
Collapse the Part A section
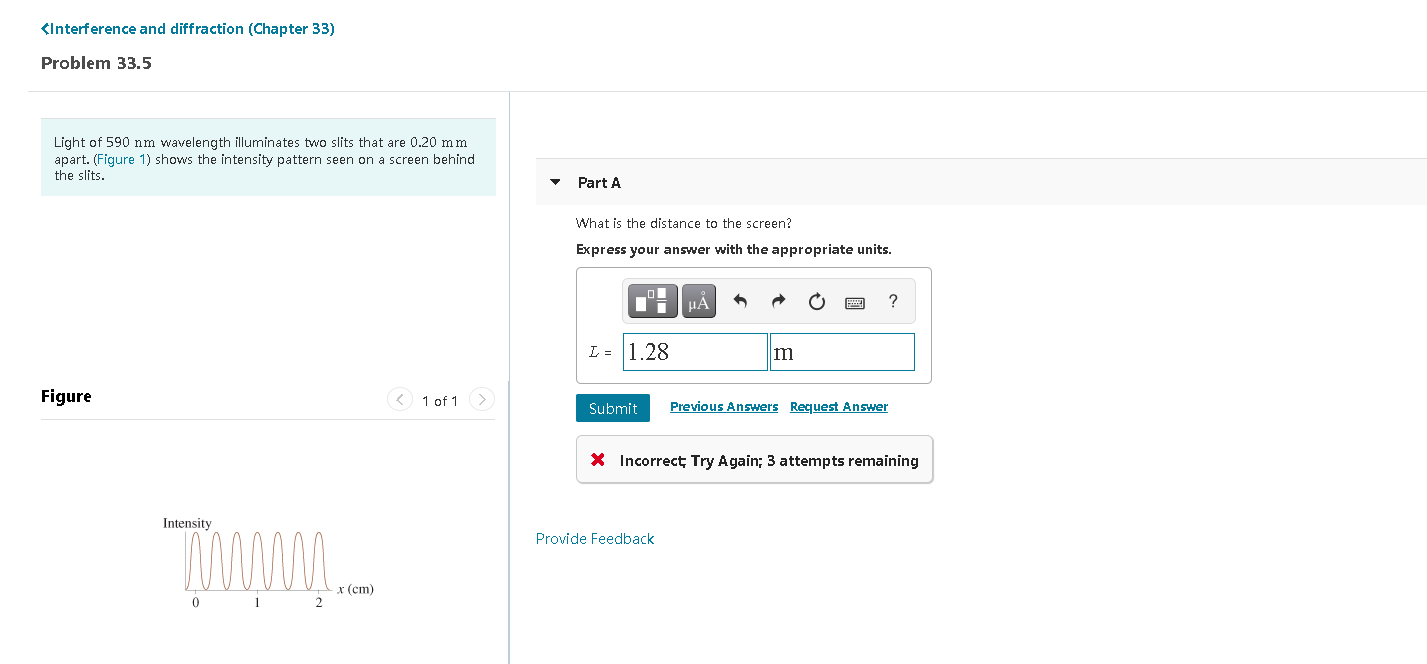pyautogui.click(x=556, y=183)
